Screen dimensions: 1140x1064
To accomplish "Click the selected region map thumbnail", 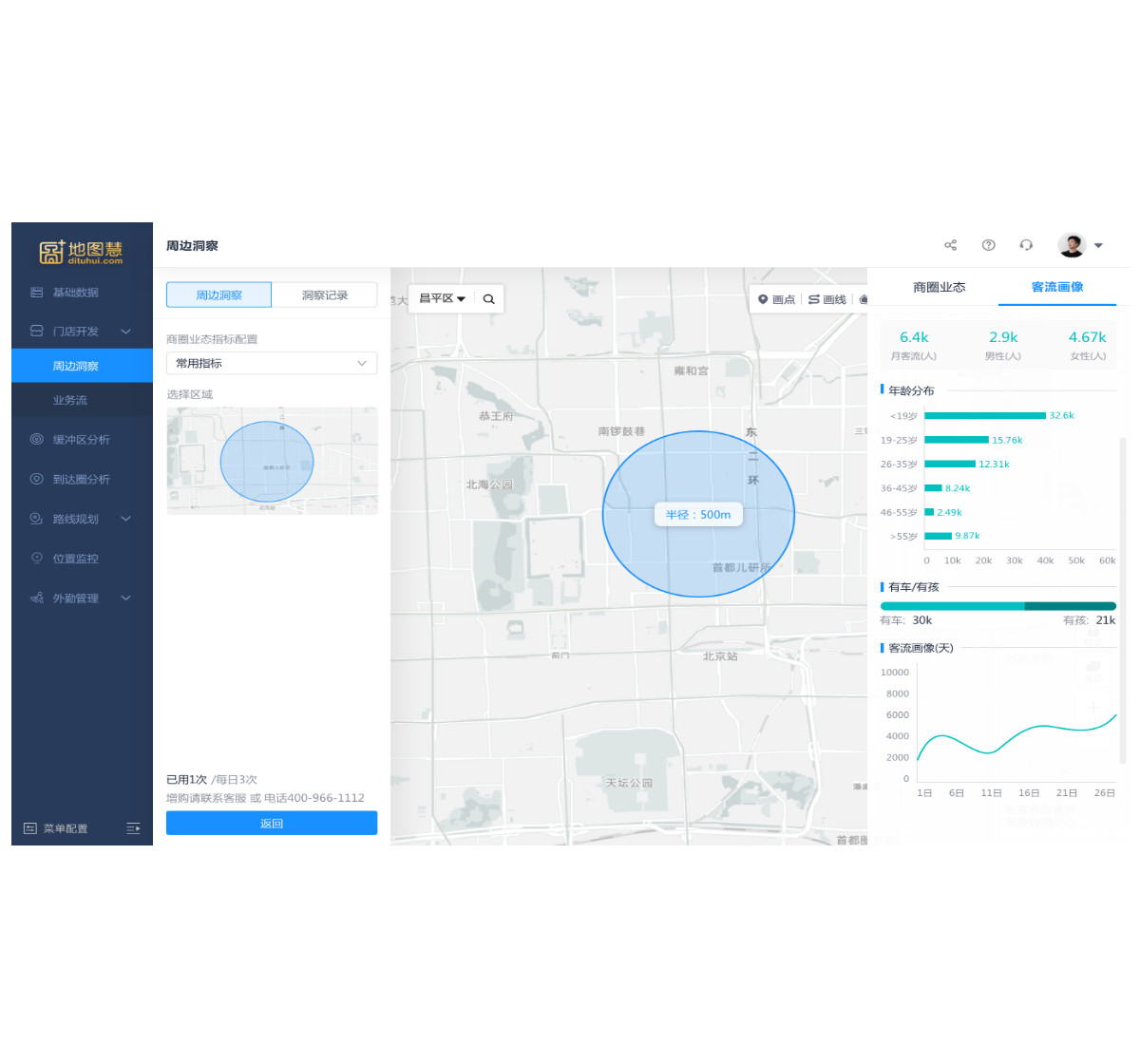I will [272, 462].
